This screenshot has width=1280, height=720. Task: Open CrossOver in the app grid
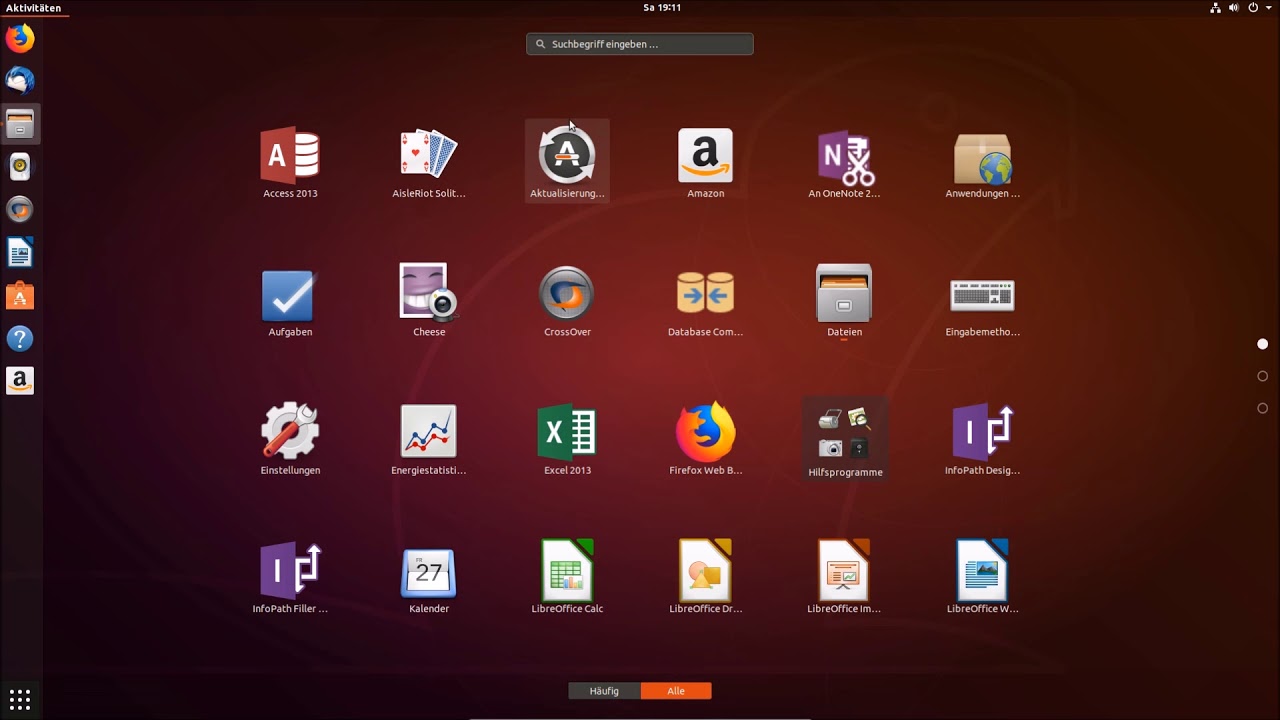(567, 301)
